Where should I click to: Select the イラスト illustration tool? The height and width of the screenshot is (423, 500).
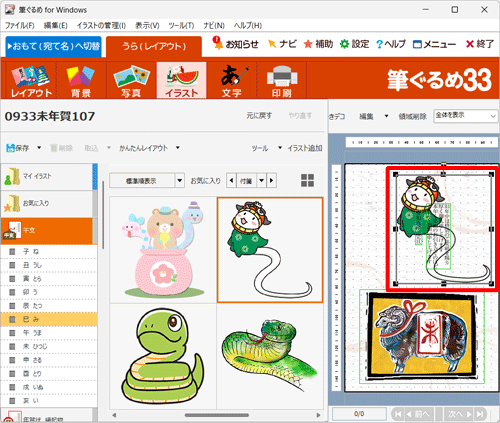[181, 81]
